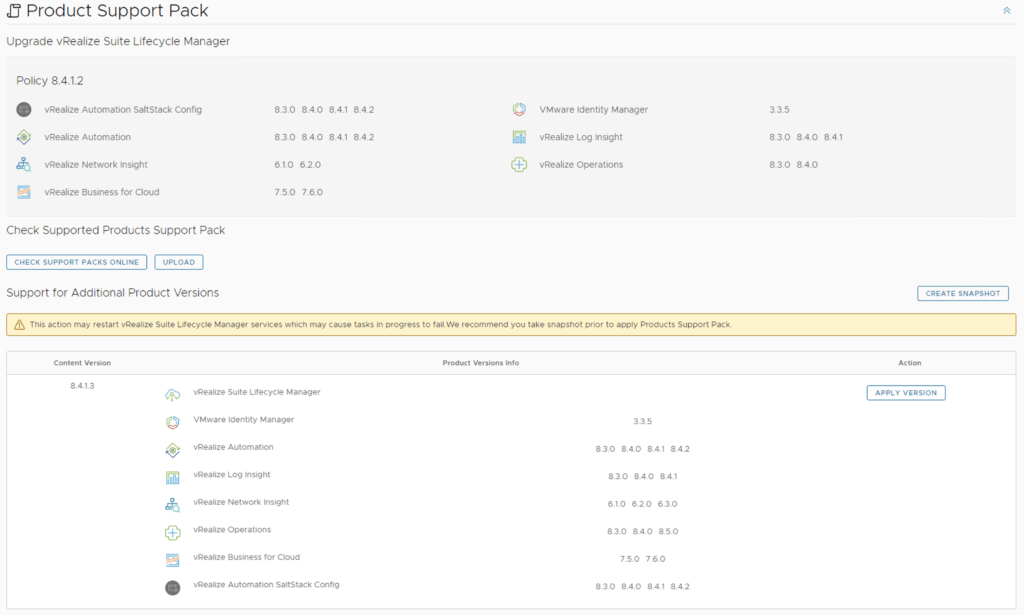Viewport: 1024px width, 615px height.
Task: Click the vRealize Automation icon in Policy section
Action: coord(24,137)
